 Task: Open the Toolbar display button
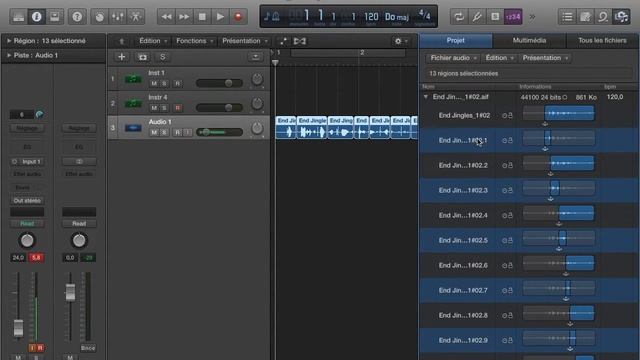pos(54,17)
